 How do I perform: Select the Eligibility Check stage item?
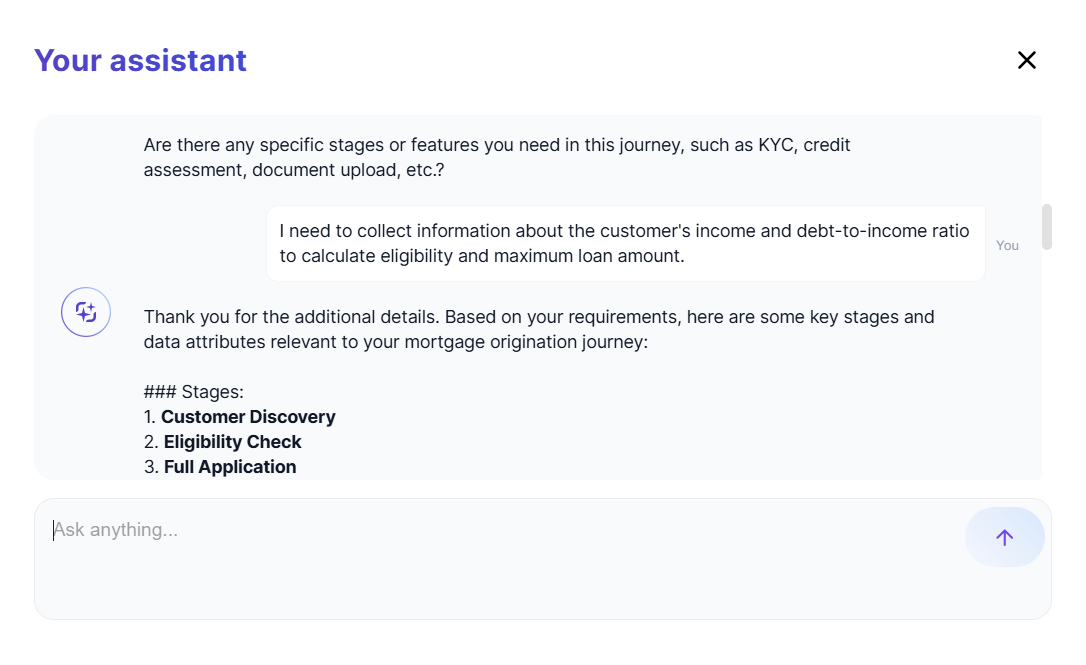[232, 442]
